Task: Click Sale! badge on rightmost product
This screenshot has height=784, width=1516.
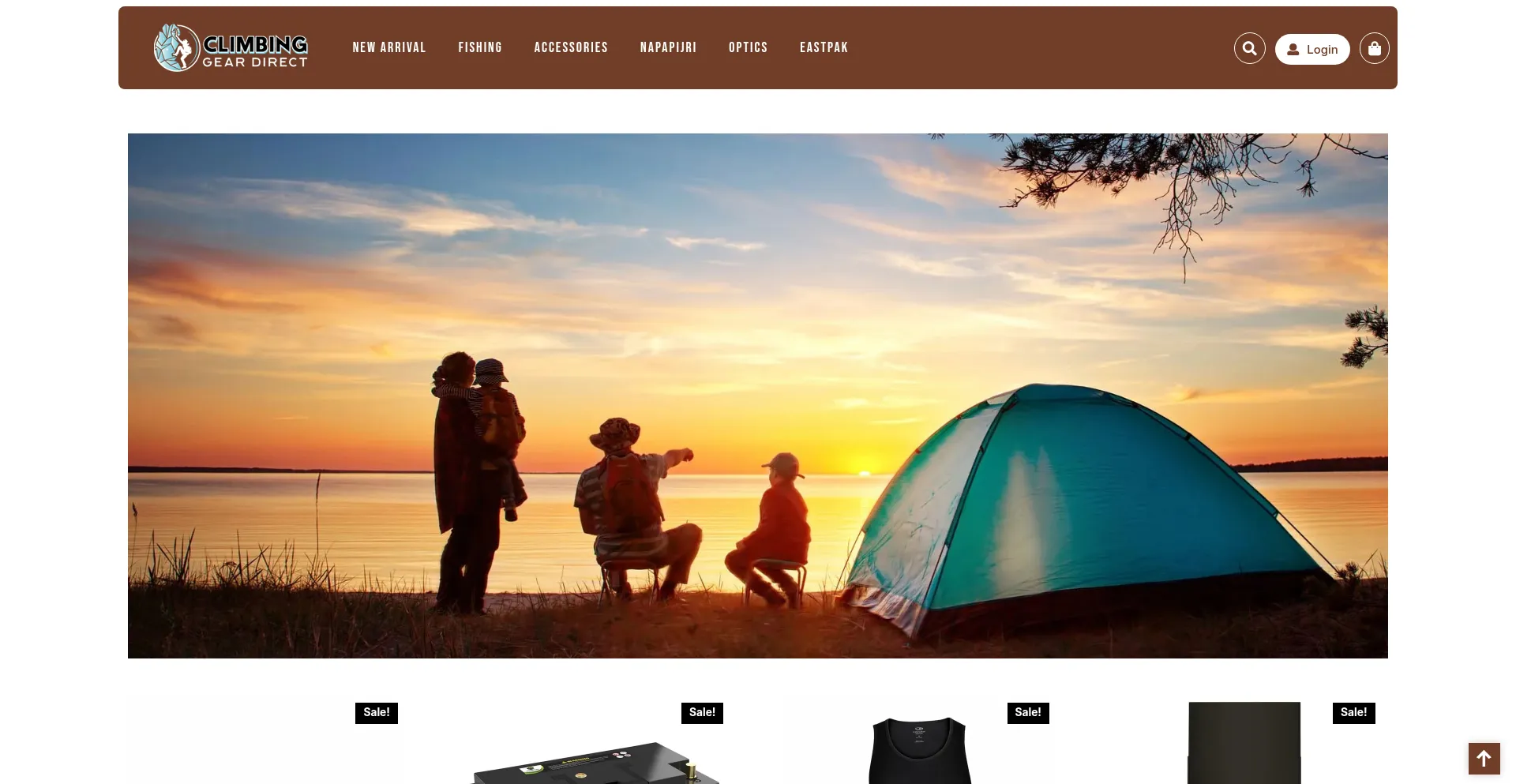Action: [x=1353, y=713]
